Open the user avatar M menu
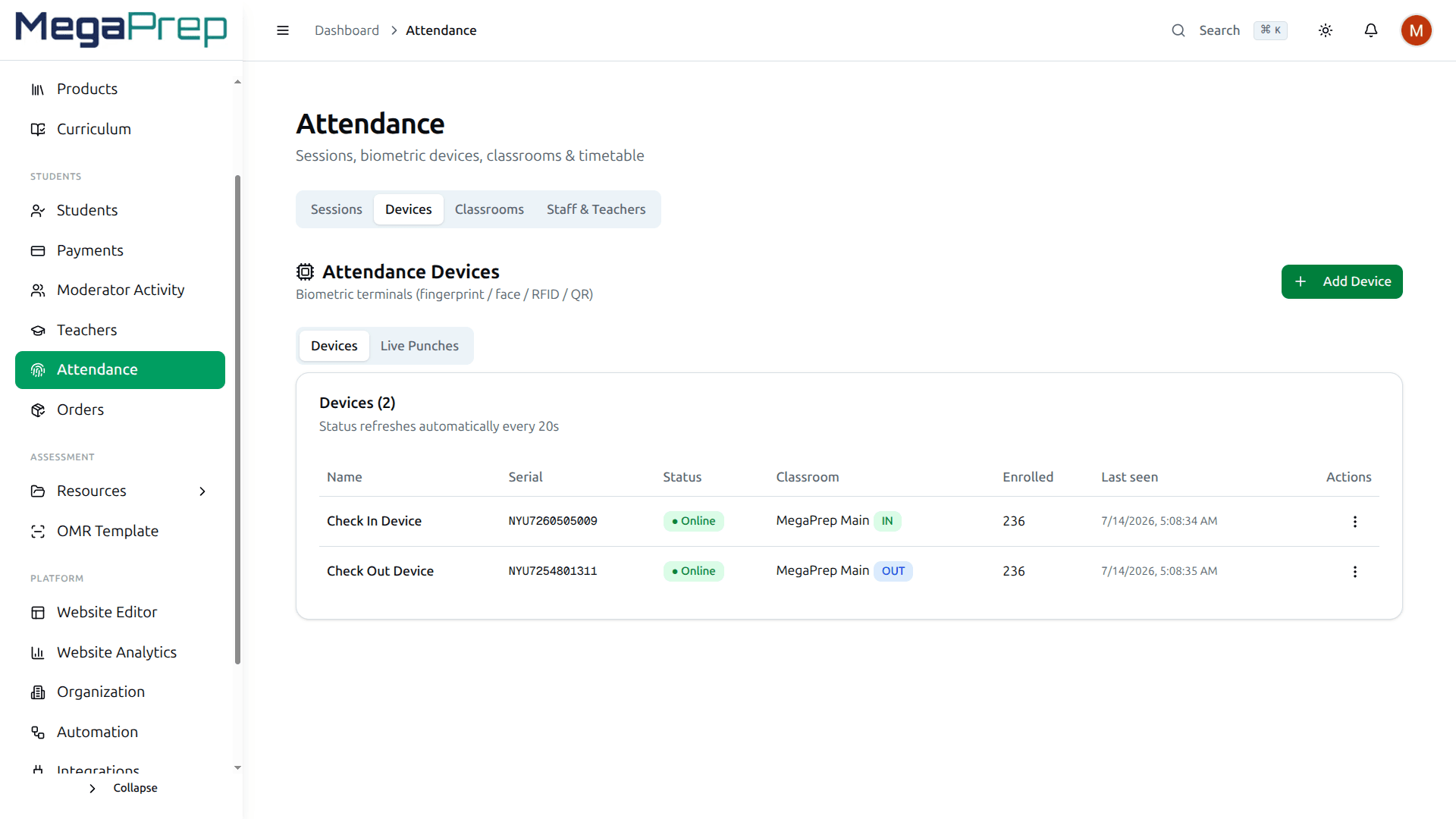Image resolution: width=1456 pixels, height=819 pixels. coord(1416,30)
